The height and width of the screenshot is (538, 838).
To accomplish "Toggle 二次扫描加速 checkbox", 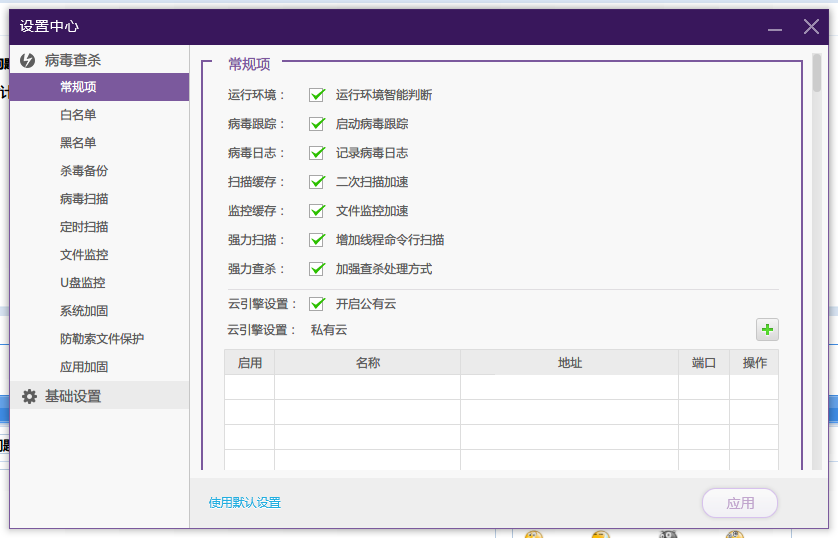I will point(317,182).
